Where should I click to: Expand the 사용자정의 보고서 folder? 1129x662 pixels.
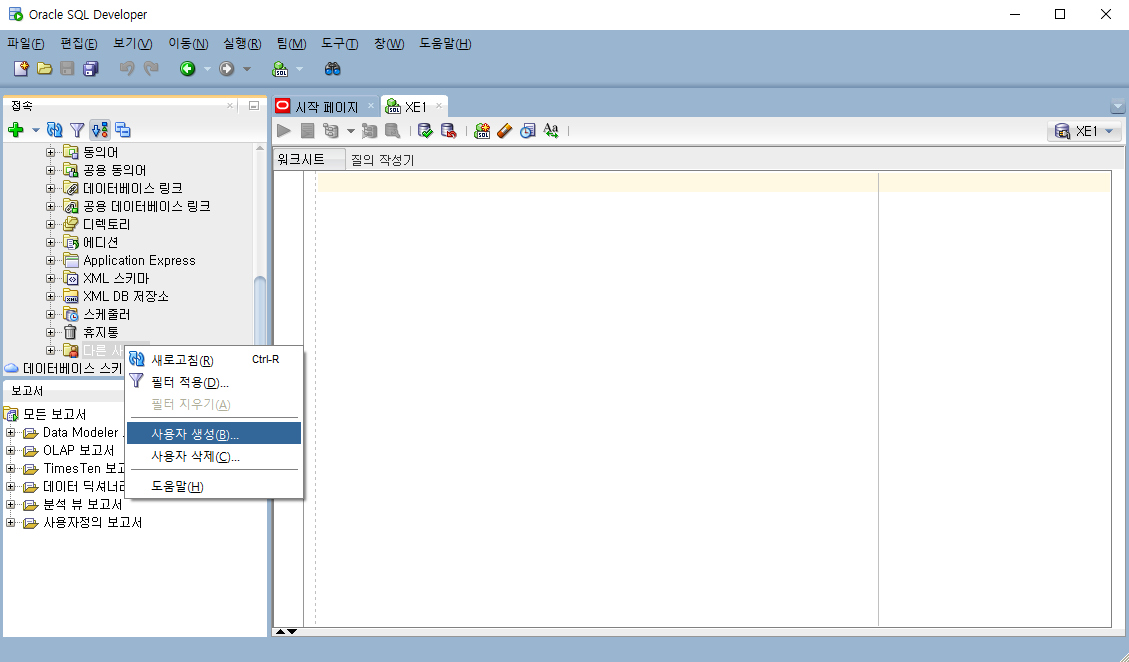pyautogui.click(x=10, y=522)
